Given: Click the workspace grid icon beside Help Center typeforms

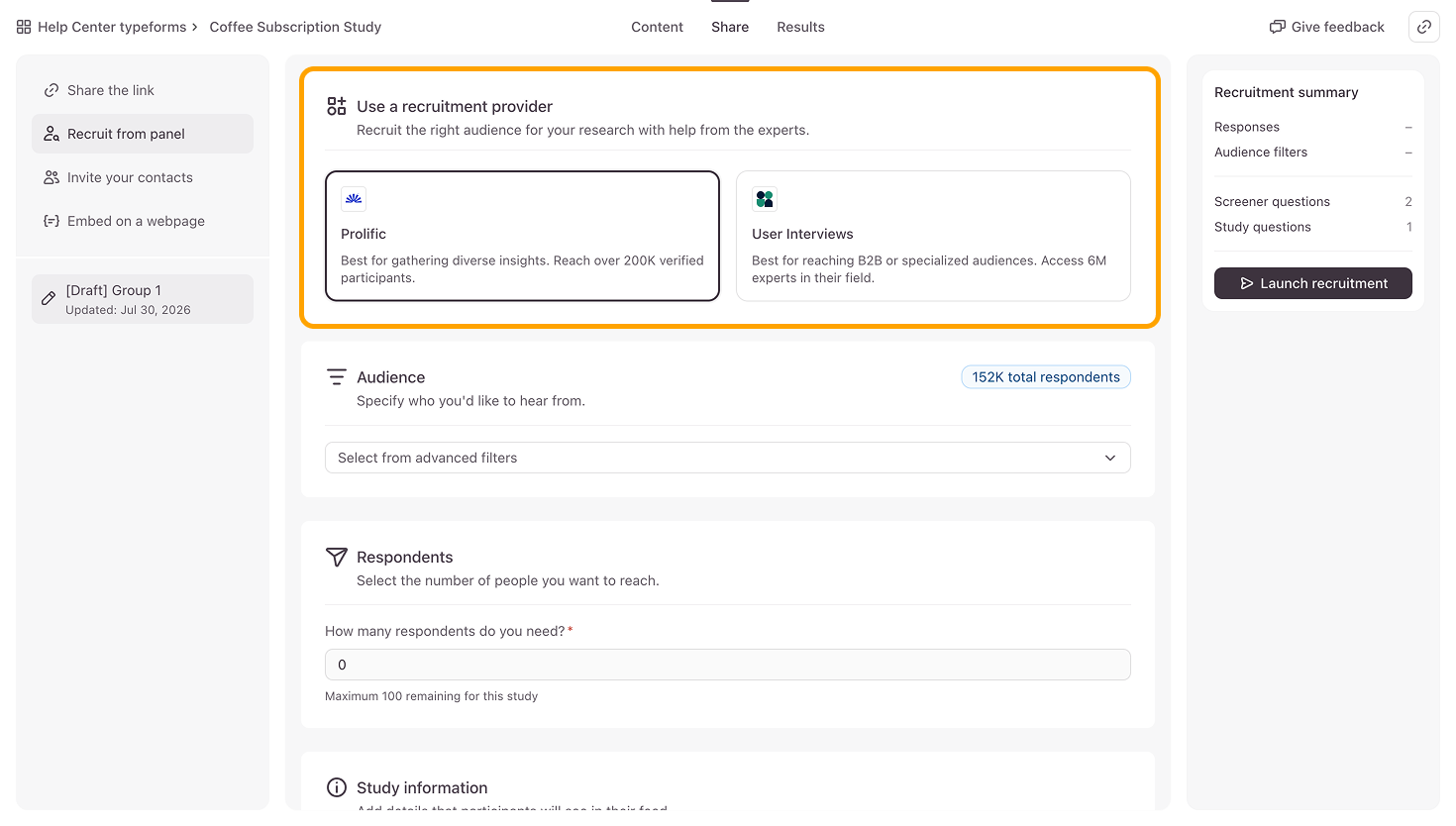Looking at the screenshot, I should point(24,27).
